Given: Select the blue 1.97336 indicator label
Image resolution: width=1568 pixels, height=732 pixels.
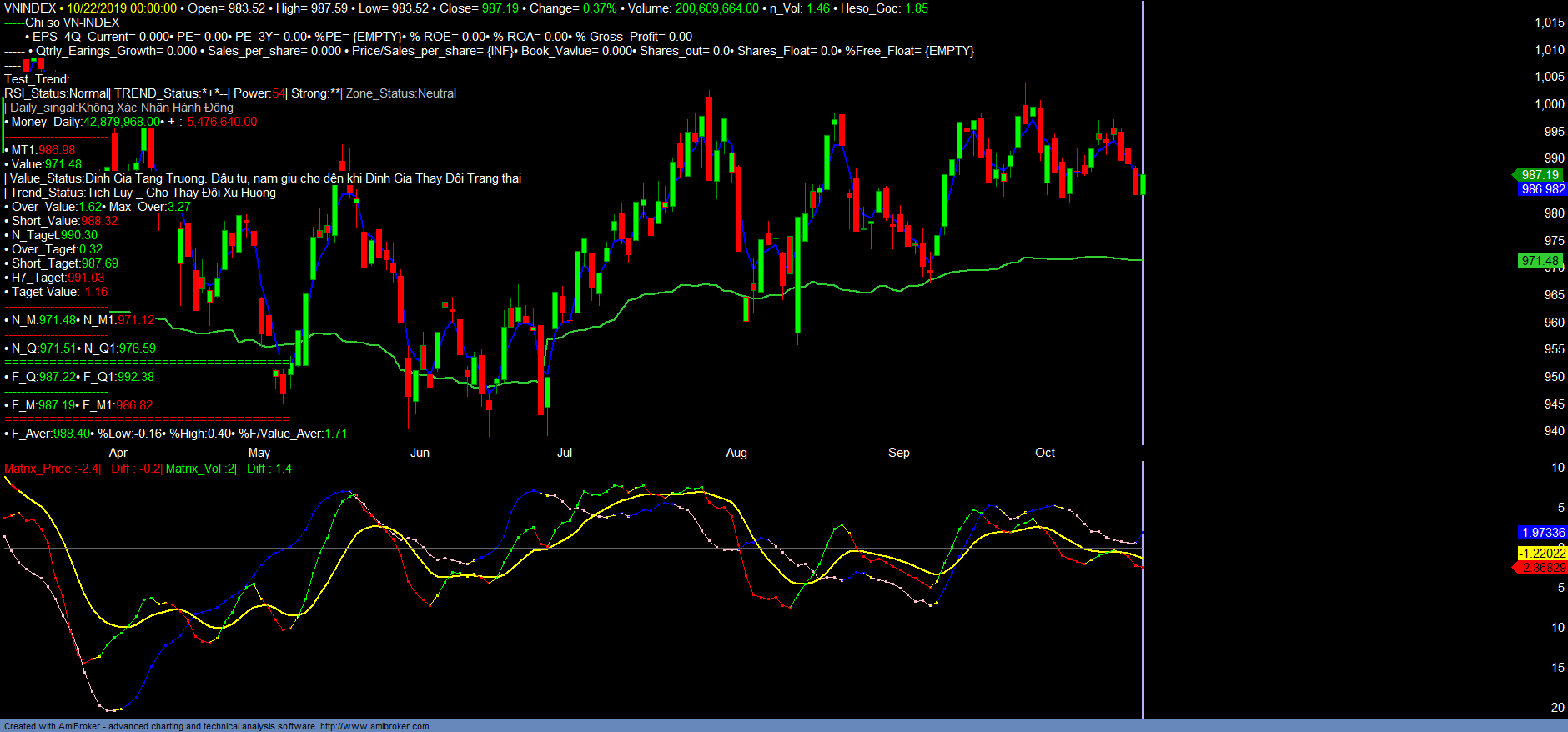Looking at the screenshot, I should tap(1542, 533).
